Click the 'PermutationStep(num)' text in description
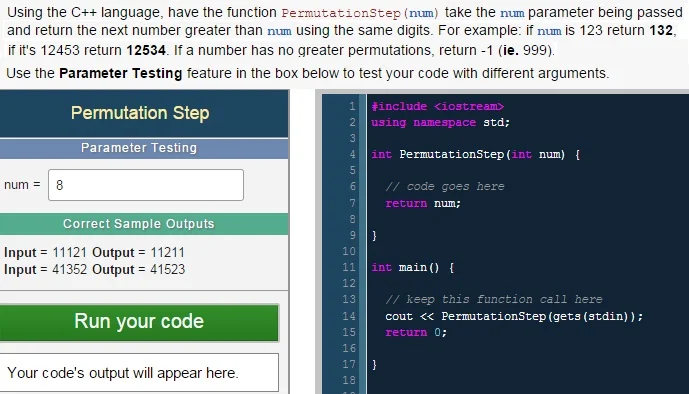The height and width of the screenshot is (394, 689). tap(360, 13)
